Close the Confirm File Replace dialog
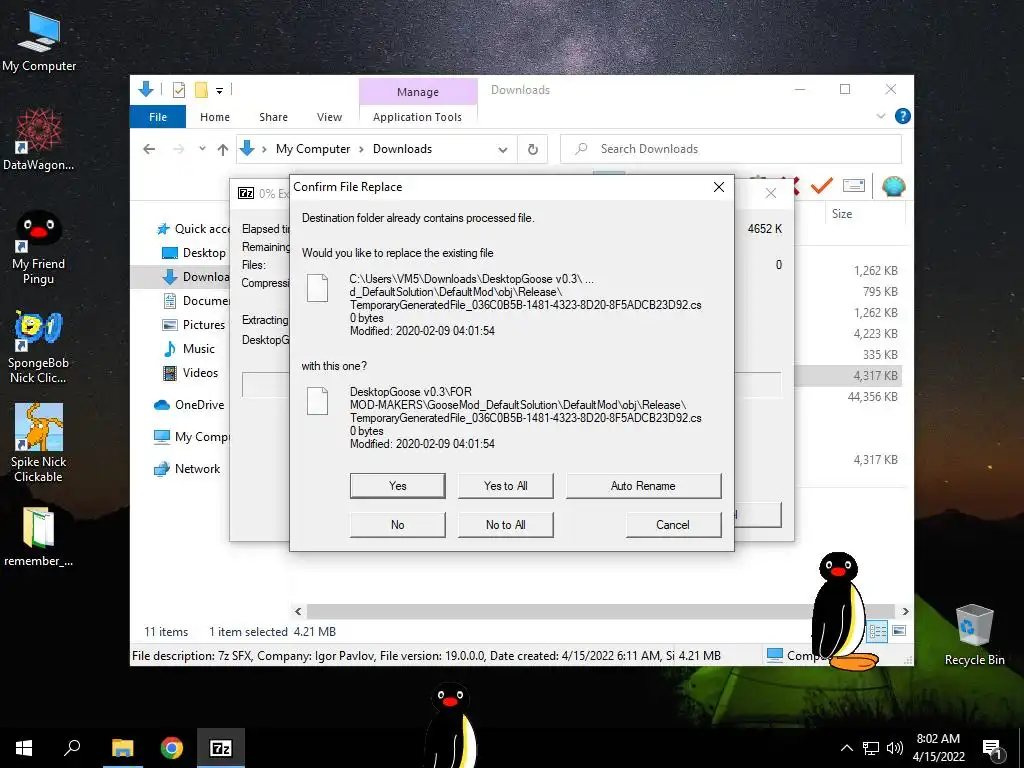 (x=719, y=187)
